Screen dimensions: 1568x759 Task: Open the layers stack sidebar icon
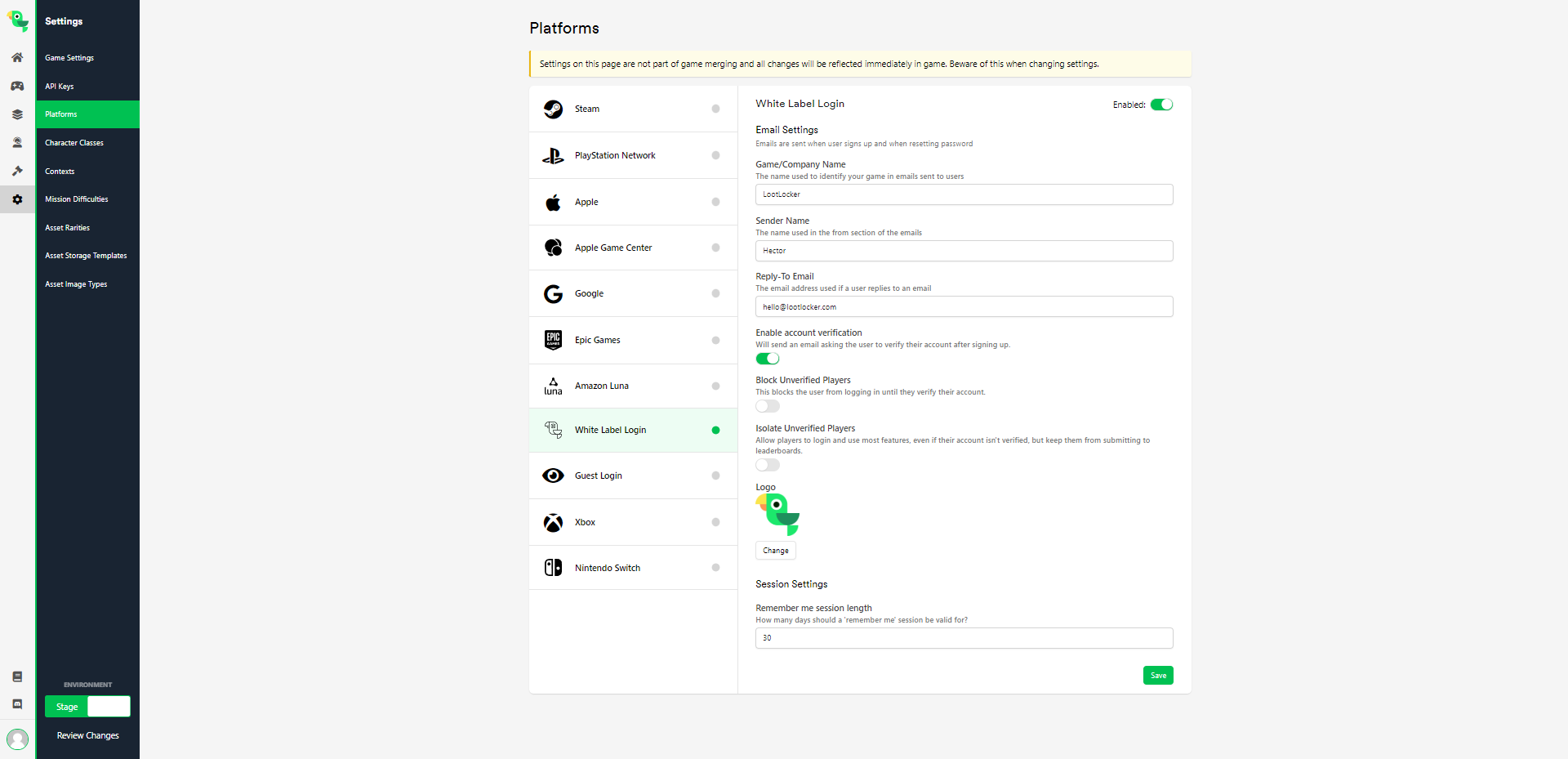[17, 114]
